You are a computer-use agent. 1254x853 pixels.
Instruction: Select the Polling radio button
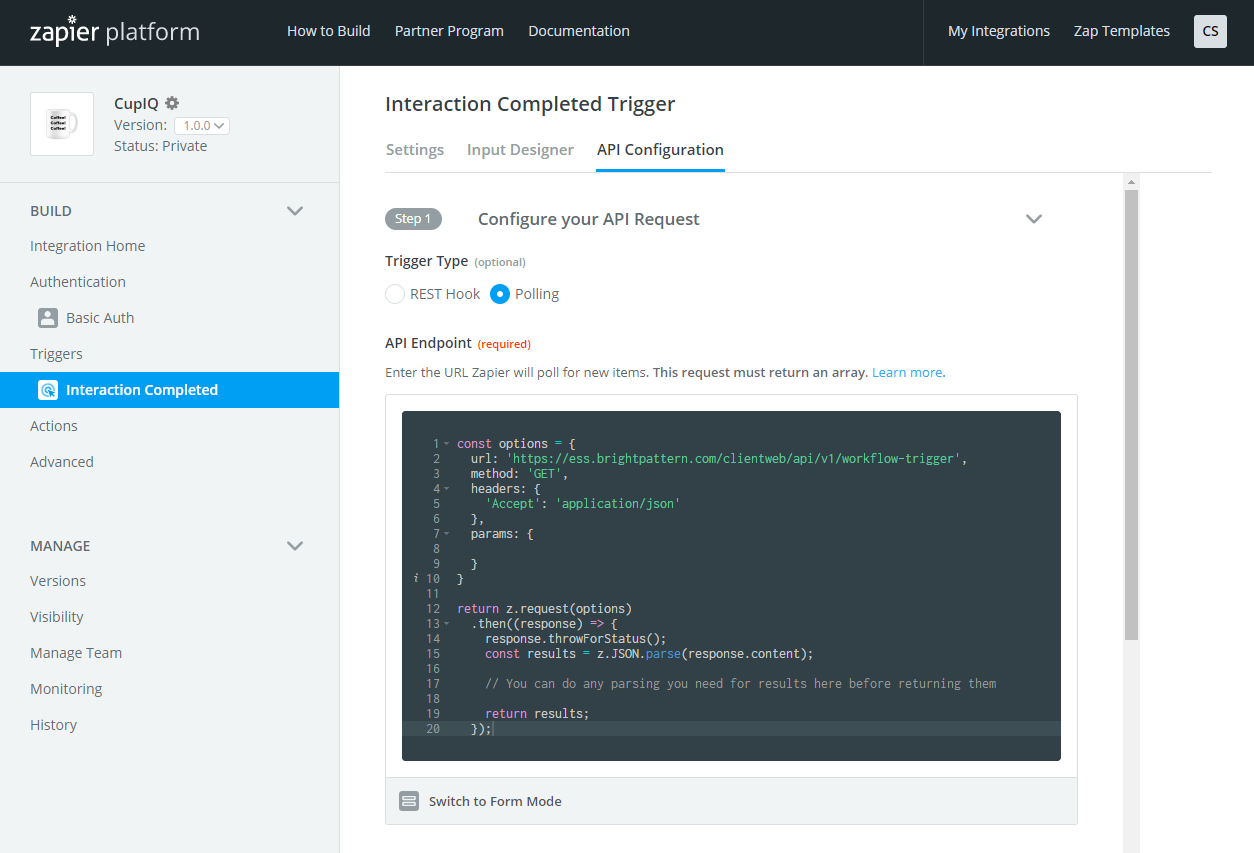point(500,294)
